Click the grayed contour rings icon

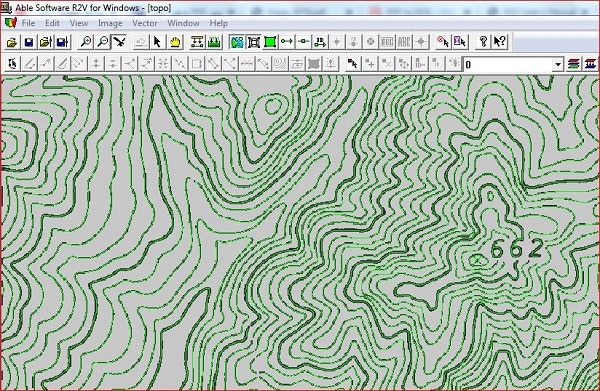pos(280,64)
